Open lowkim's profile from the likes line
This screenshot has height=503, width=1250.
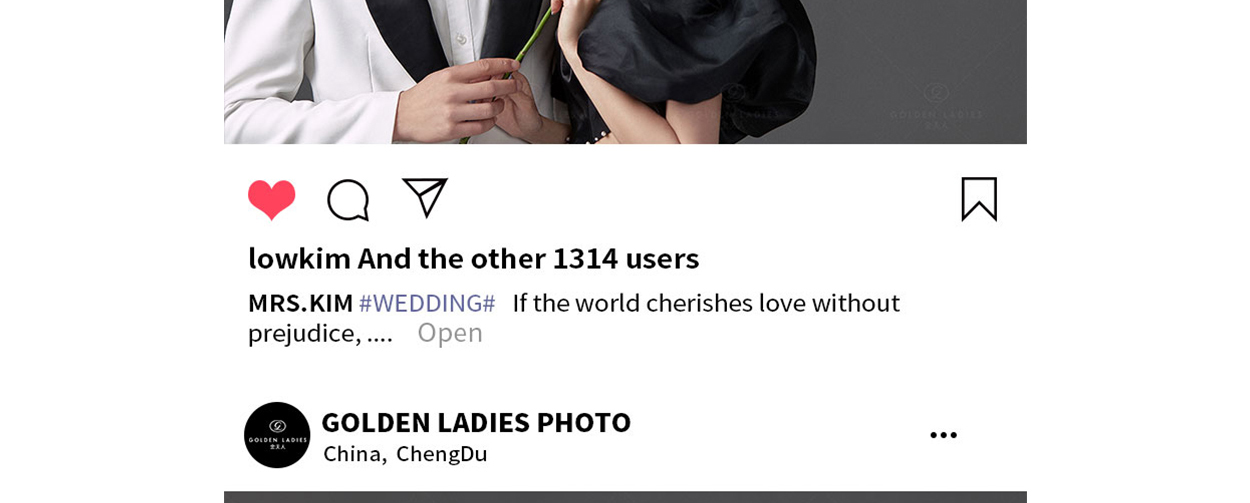(x=299, y=258)
